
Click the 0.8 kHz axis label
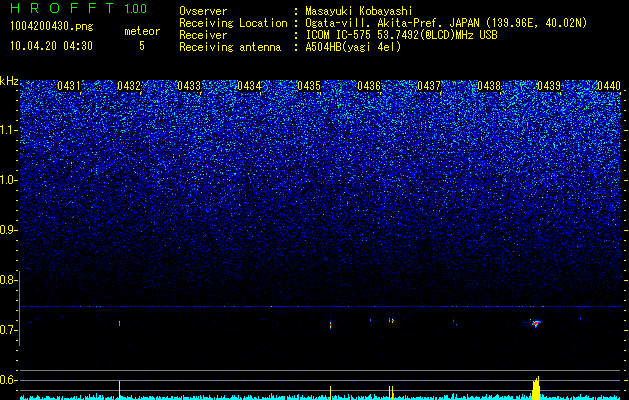coord(8,280)
